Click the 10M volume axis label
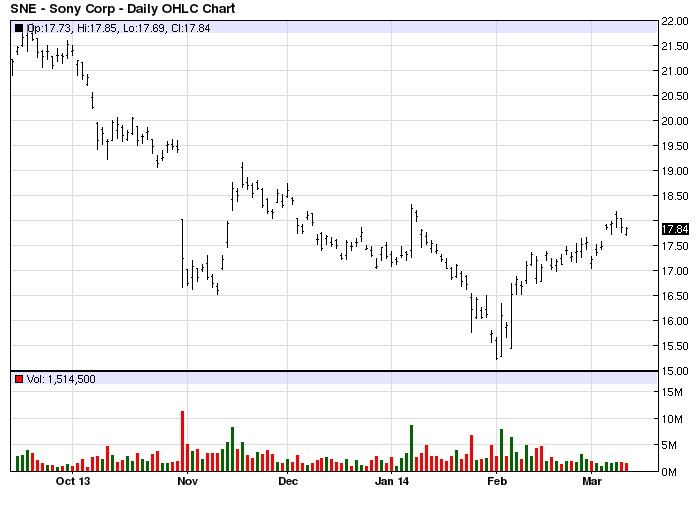Image resolution: width=700 pixels, height=512 pixels. pyautogui.click(x=672, y=419)
